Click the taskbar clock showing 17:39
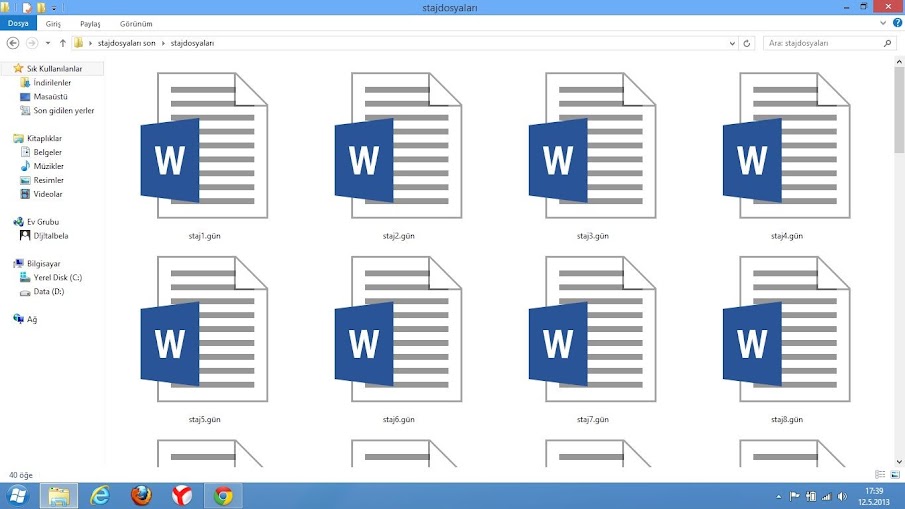Image resolution: width=905 pixels, height=509 pixels. click(x=874, y=496)
